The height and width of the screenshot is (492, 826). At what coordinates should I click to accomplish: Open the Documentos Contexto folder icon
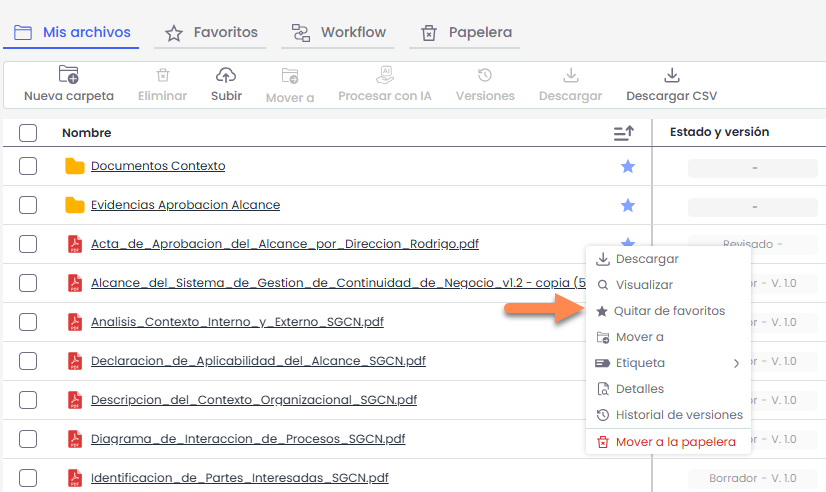[x=75, y=167]
